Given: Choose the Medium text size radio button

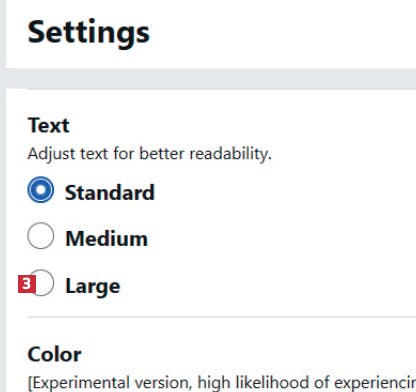Looking at the screenshot, I should point(40,236).
